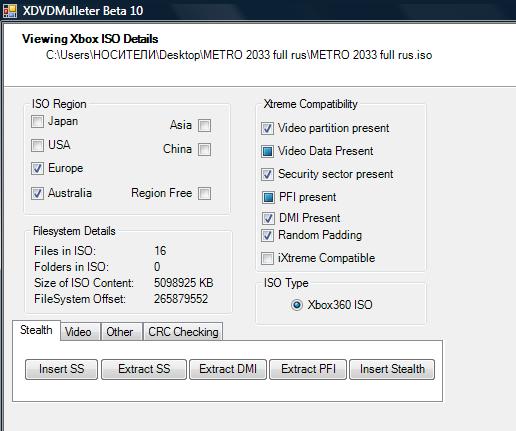Toggle Security sector present checkbox
Image resolution: width=516 pixels, height=431 pixels.
pos(267,174)
